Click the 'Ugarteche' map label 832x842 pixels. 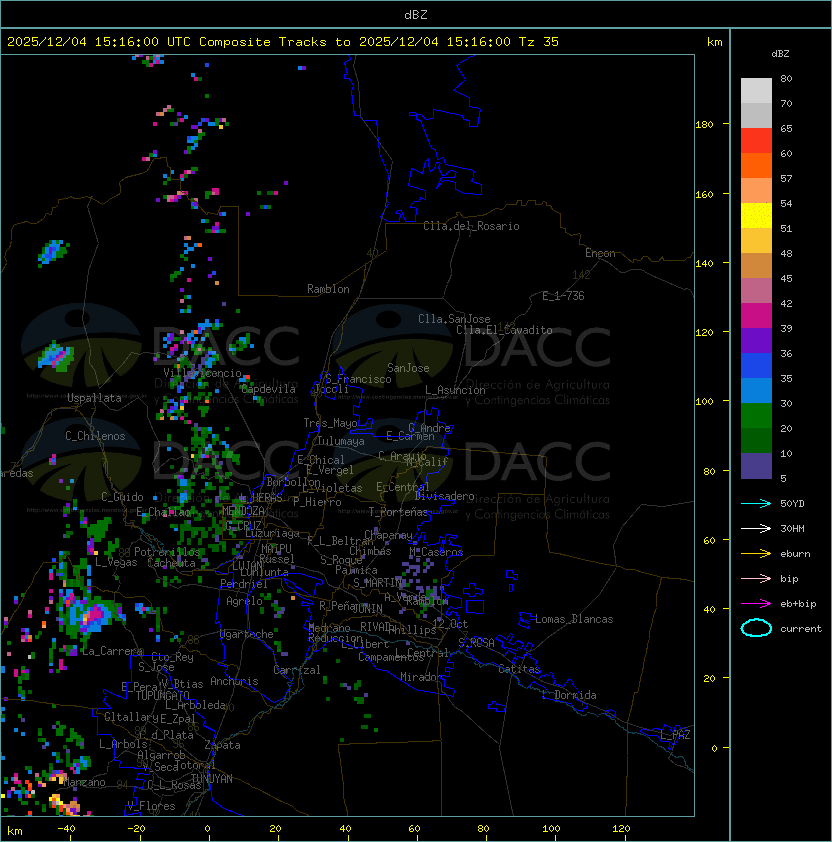point(247,634)
